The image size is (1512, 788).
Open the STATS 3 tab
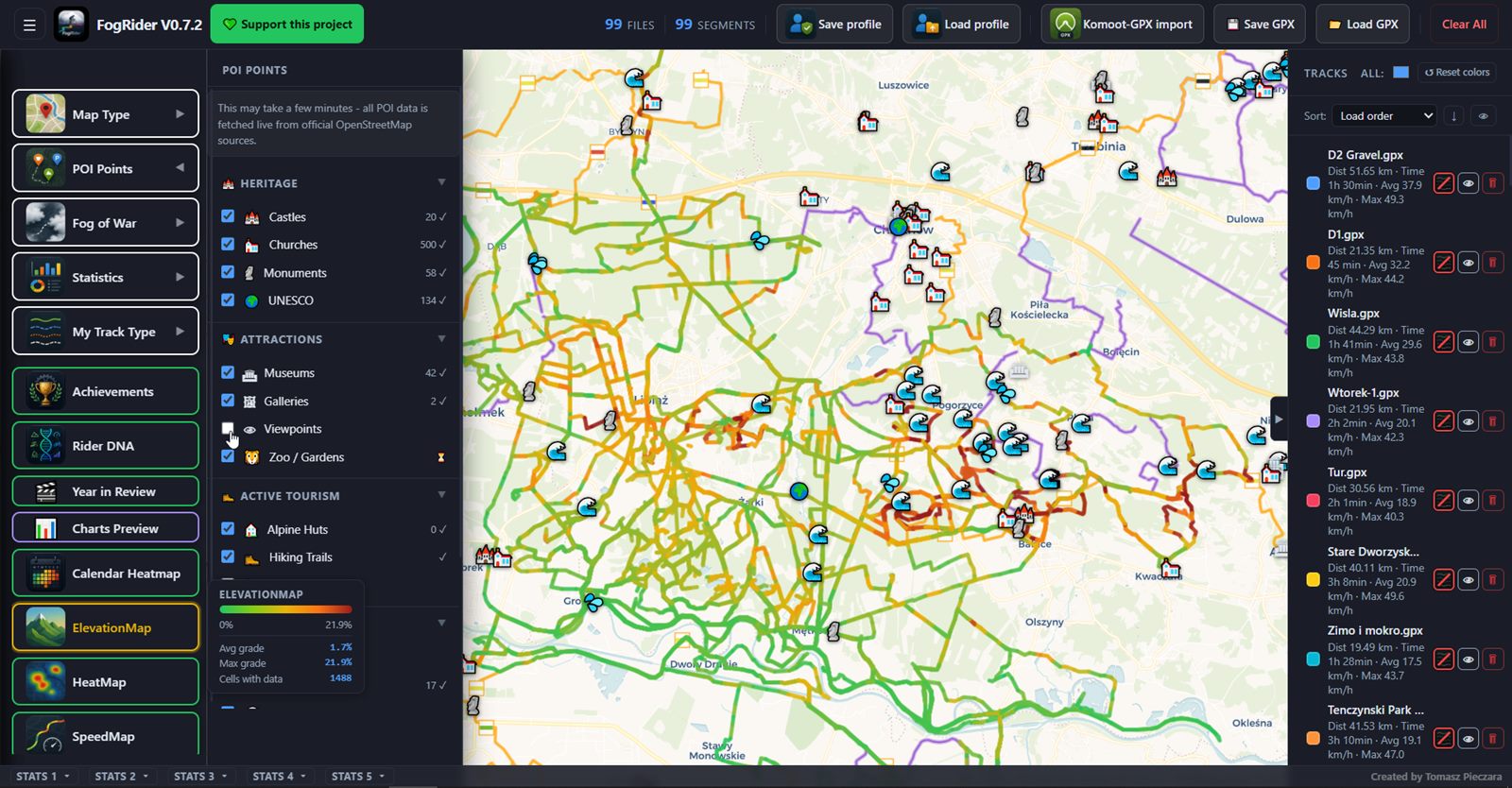[x=201, y=776]
